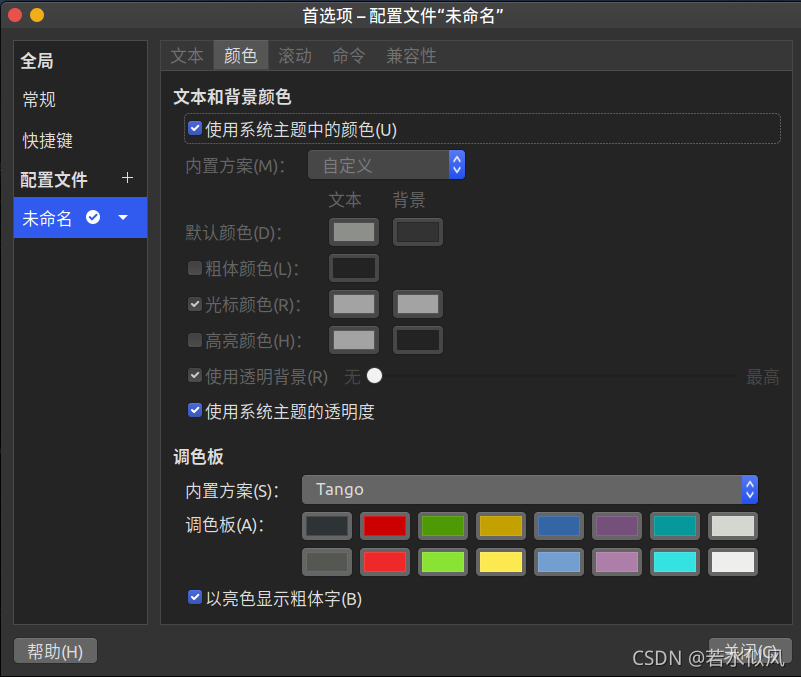Open the 兼容性 tab
The height and width of the screenshot is (677, 801).
point(411,55)
